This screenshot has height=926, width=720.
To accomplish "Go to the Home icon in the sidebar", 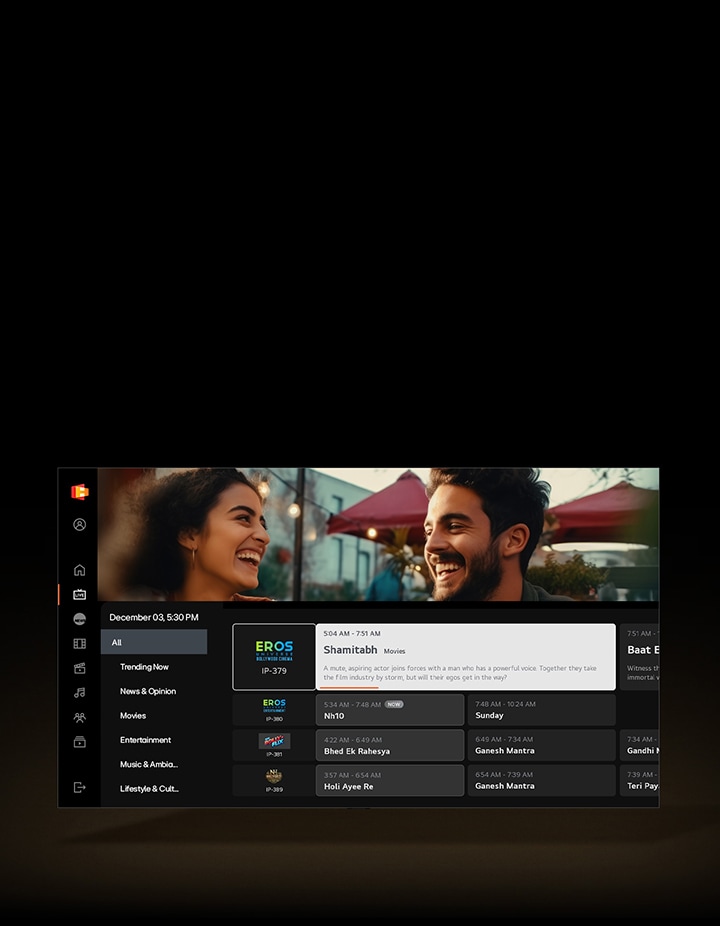I will [80, 570].
